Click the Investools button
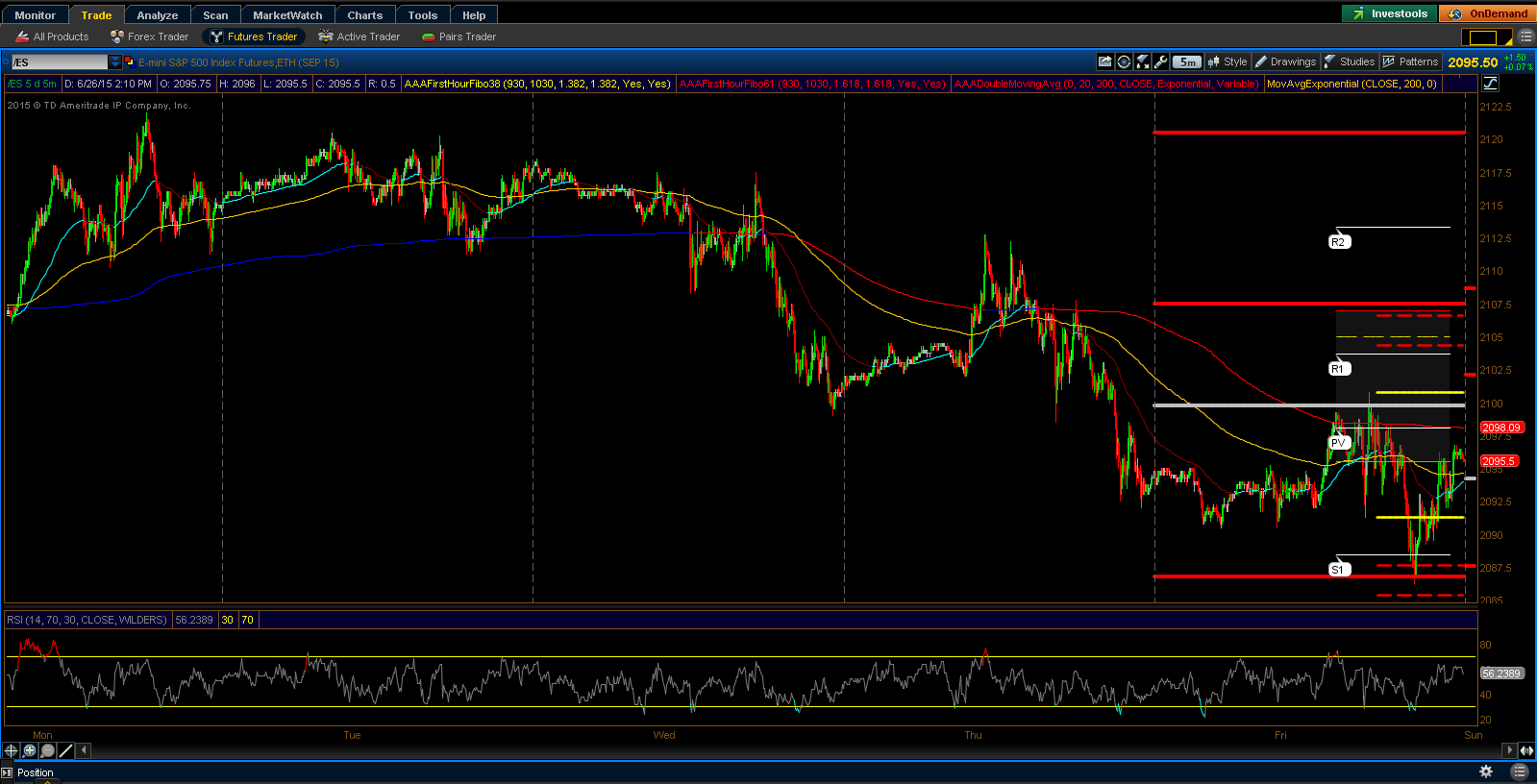This screenshot has width=1537, height=784. pos(1390,13)
